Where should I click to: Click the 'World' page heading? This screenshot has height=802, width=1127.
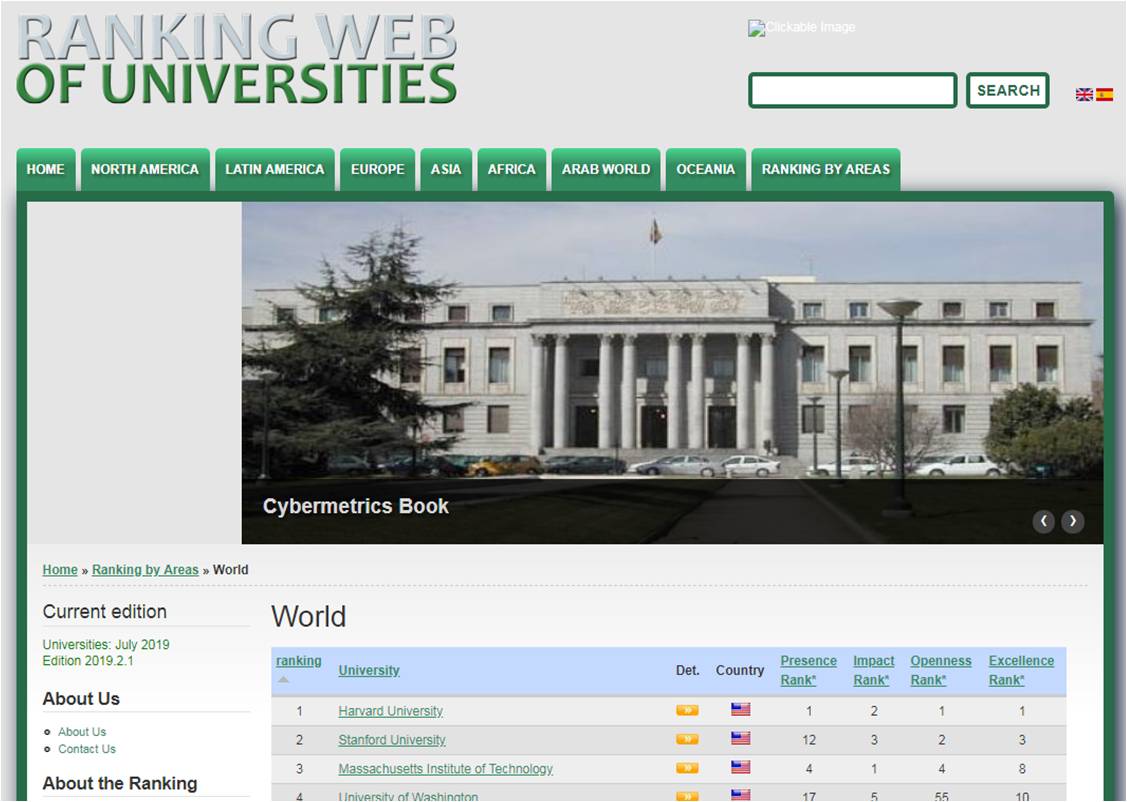click(308, 617)
